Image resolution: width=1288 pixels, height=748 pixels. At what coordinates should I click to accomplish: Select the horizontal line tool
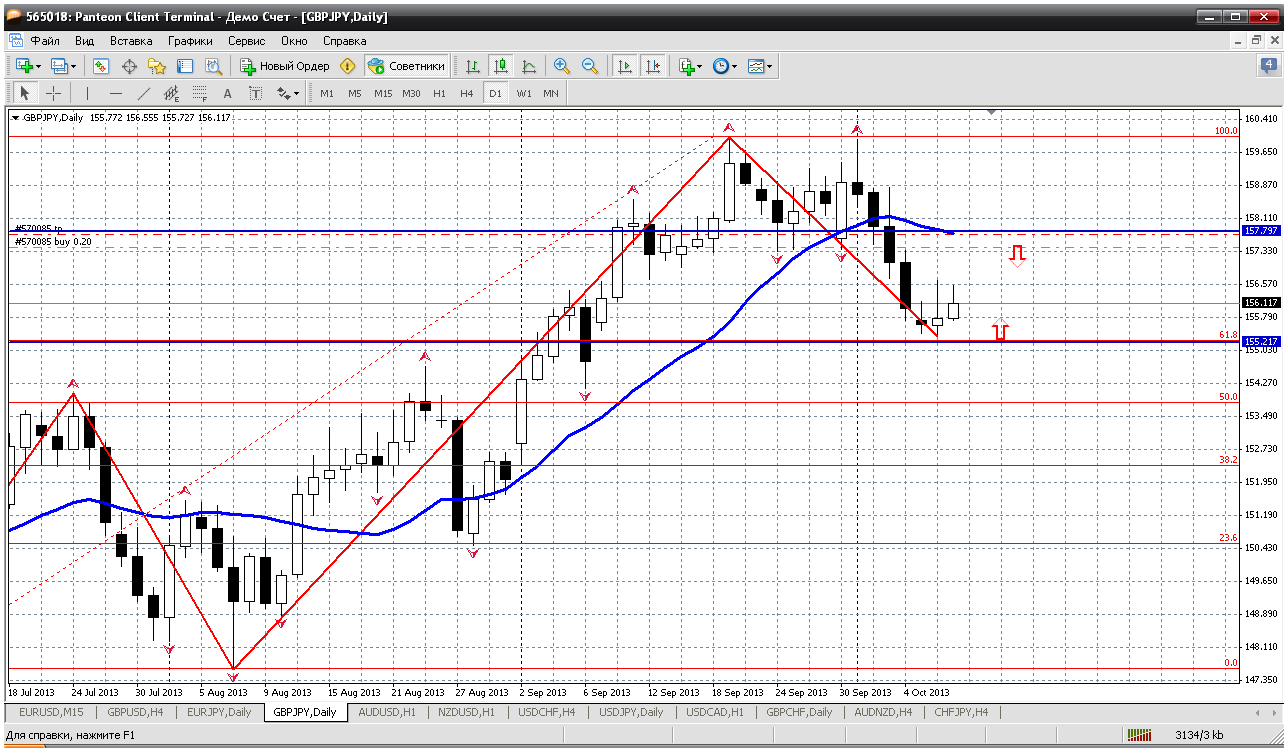[x=115, y=93]
